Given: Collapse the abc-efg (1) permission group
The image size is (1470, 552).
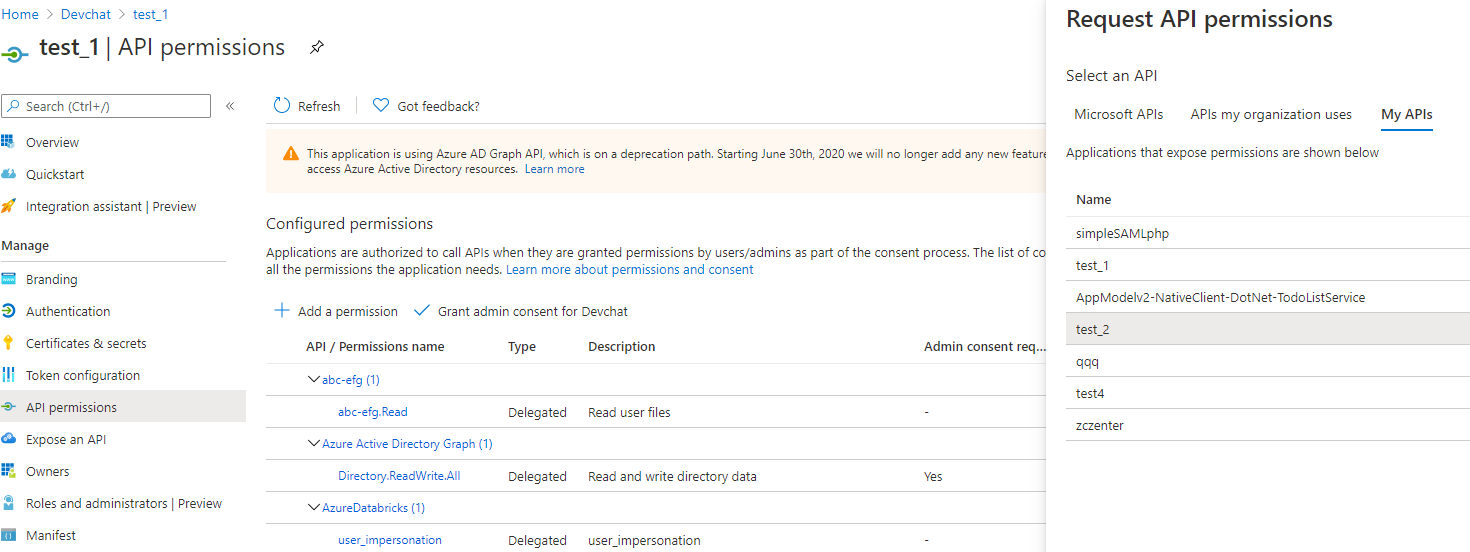Looking at the screenshot, I should tap(314, 379).
